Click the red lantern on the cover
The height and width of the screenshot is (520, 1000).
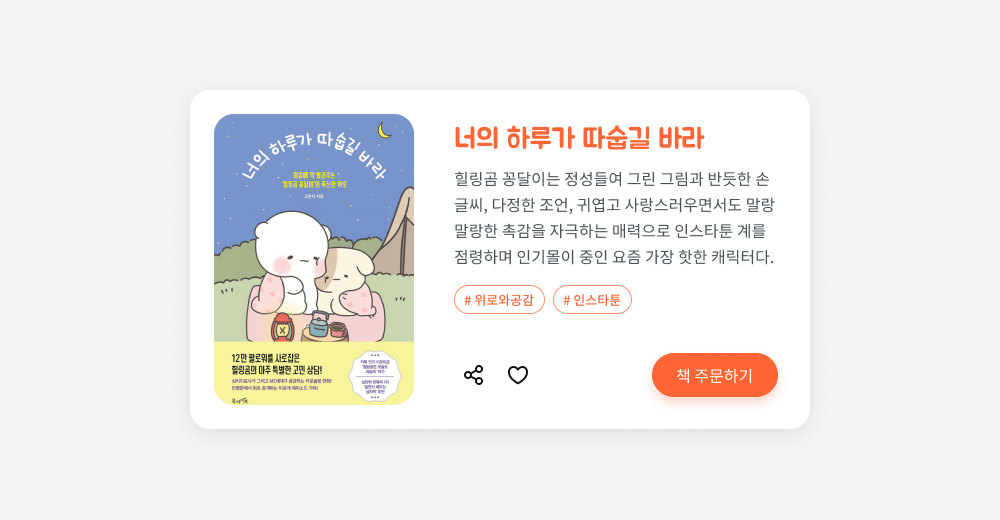(282, 328)
